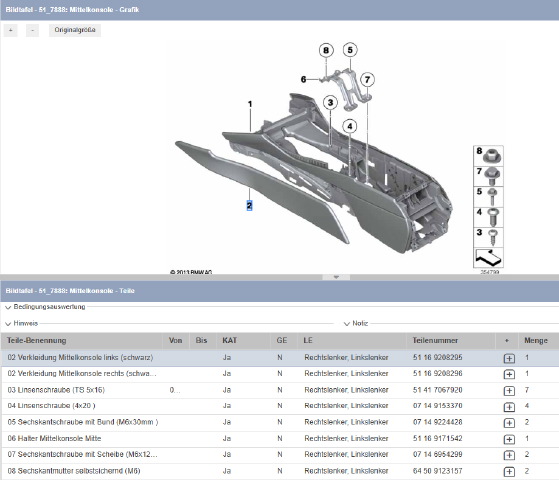The image size is (559, 480).
Task: Click part number 51 16 9171542
Action: (437, 439)
